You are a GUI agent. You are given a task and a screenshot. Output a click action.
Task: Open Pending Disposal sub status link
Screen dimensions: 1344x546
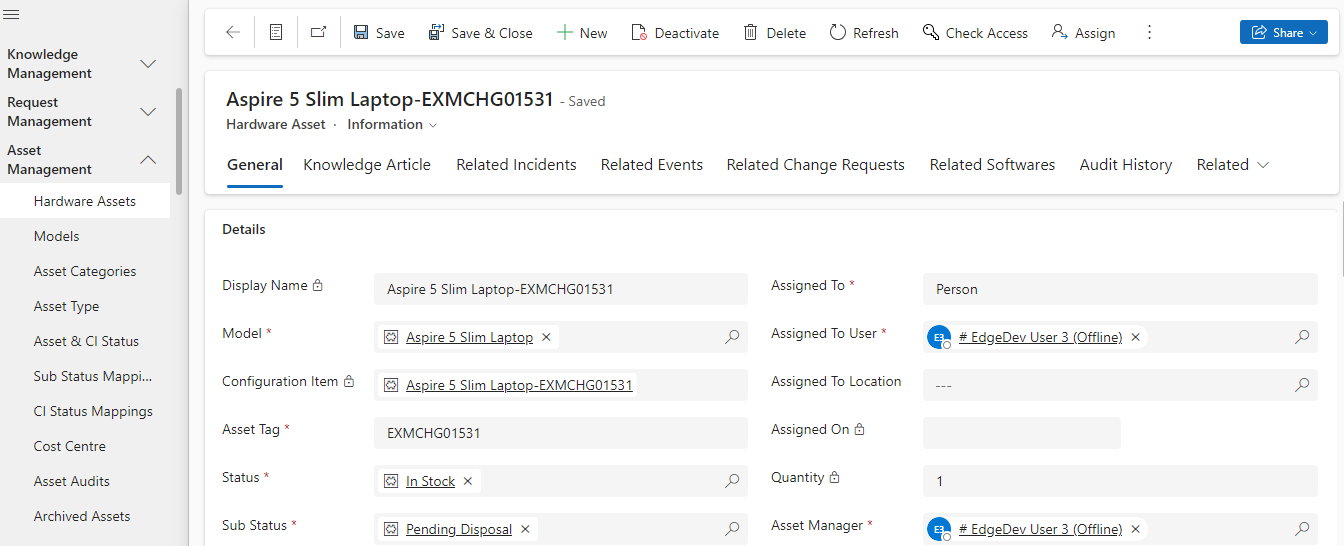[x=459, y=529]
